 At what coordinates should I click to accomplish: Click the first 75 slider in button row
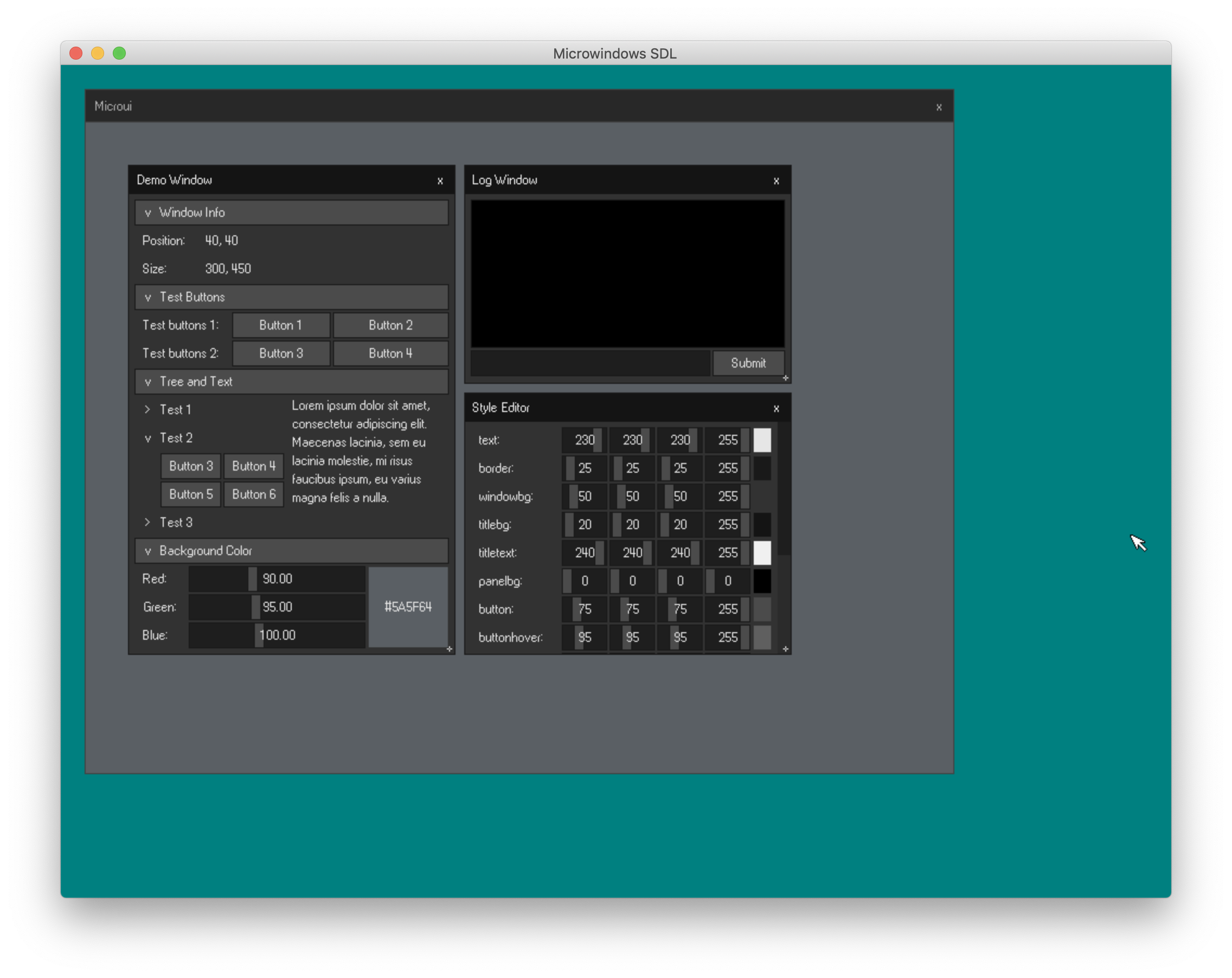584,609
